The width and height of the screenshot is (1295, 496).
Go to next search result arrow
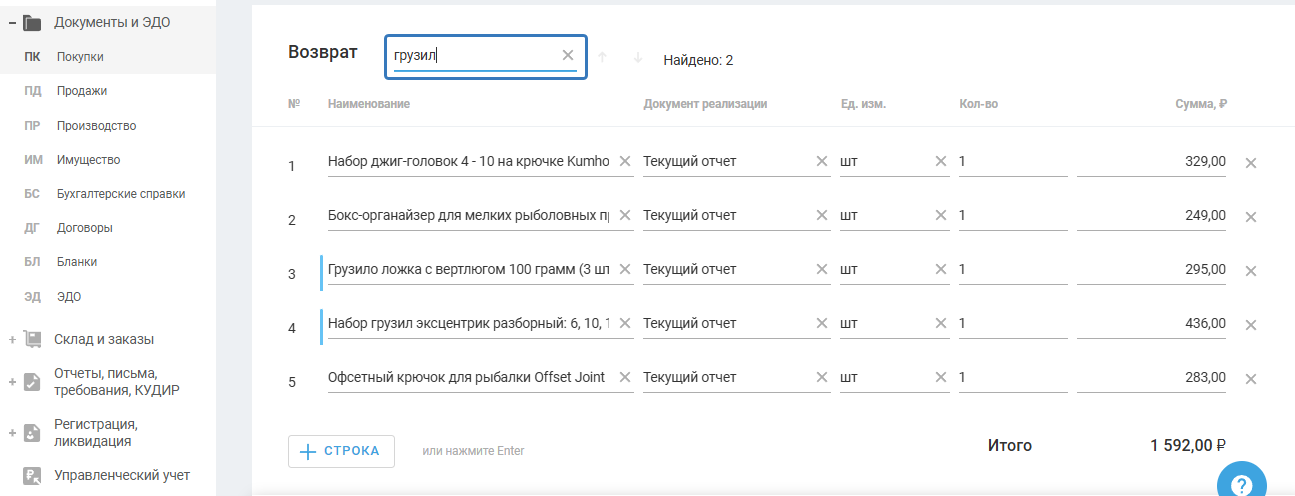[638, 58]
